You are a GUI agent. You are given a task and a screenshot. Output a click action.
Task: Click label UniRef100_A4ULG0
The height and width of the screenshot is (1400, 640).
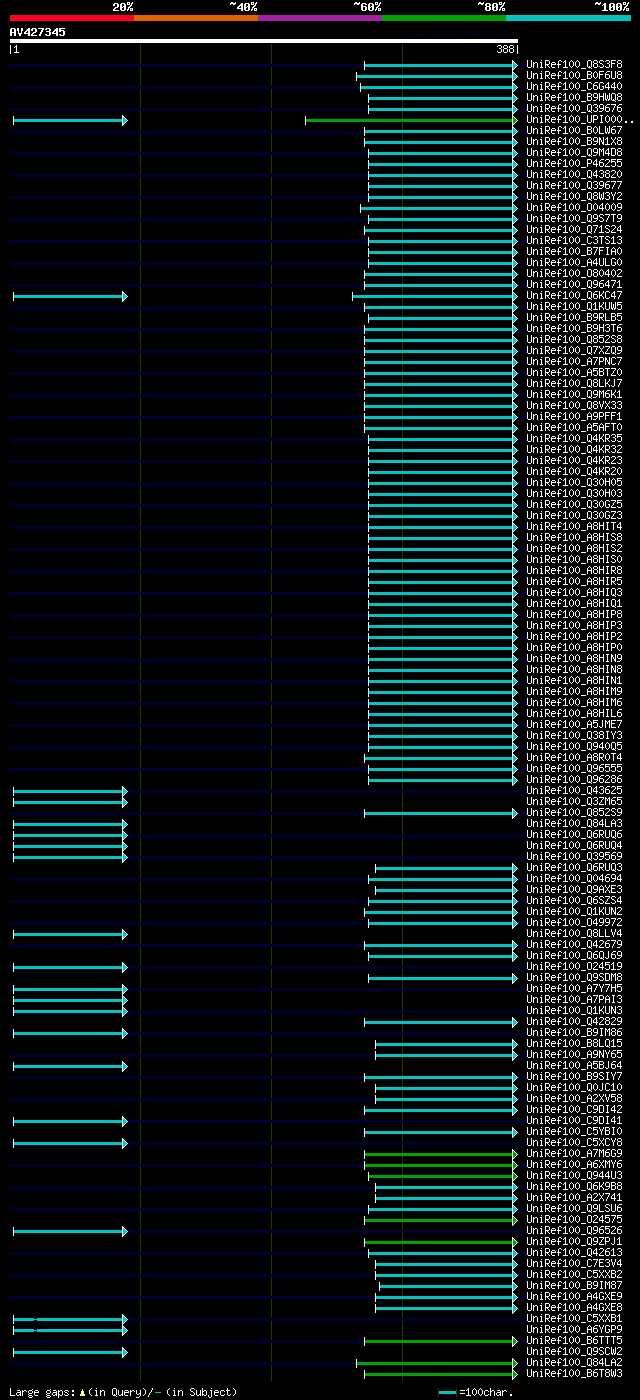point(574,262)
